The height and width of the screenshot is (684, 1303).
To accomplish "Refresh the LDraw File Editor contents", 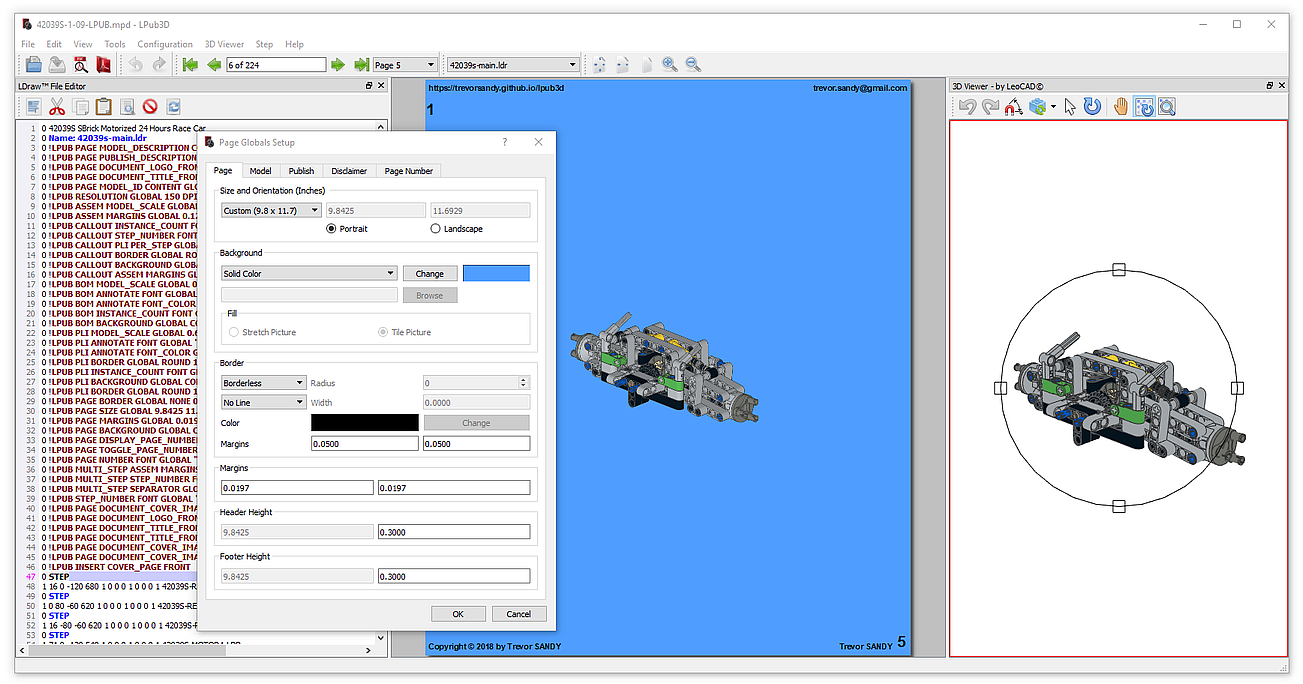I will [x=174, y=106].
